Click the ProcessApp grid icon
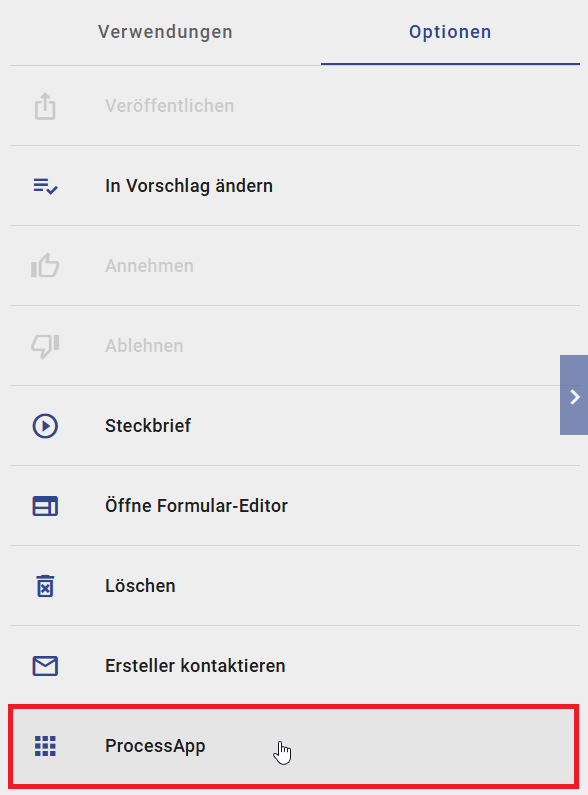588x795 pixels. (45, 746)
